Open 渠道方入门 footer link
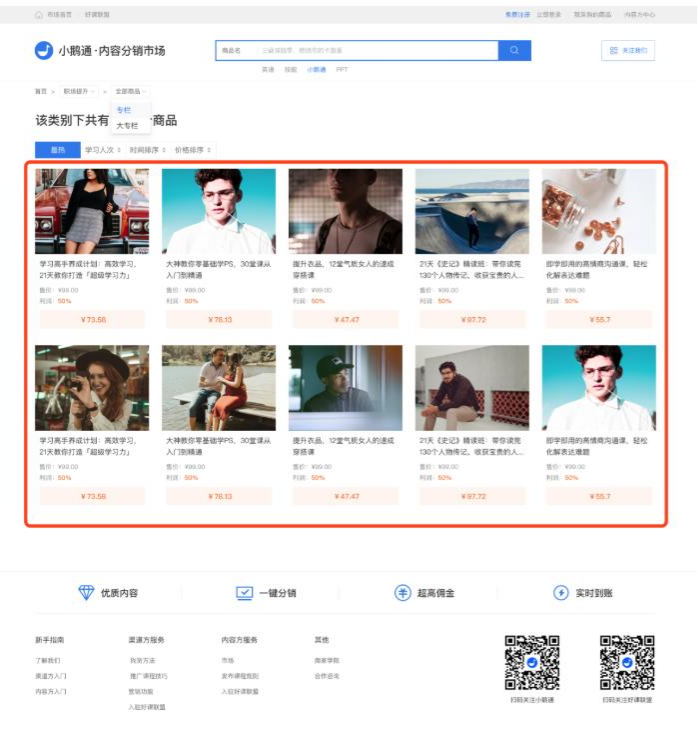 click(51, 676)
